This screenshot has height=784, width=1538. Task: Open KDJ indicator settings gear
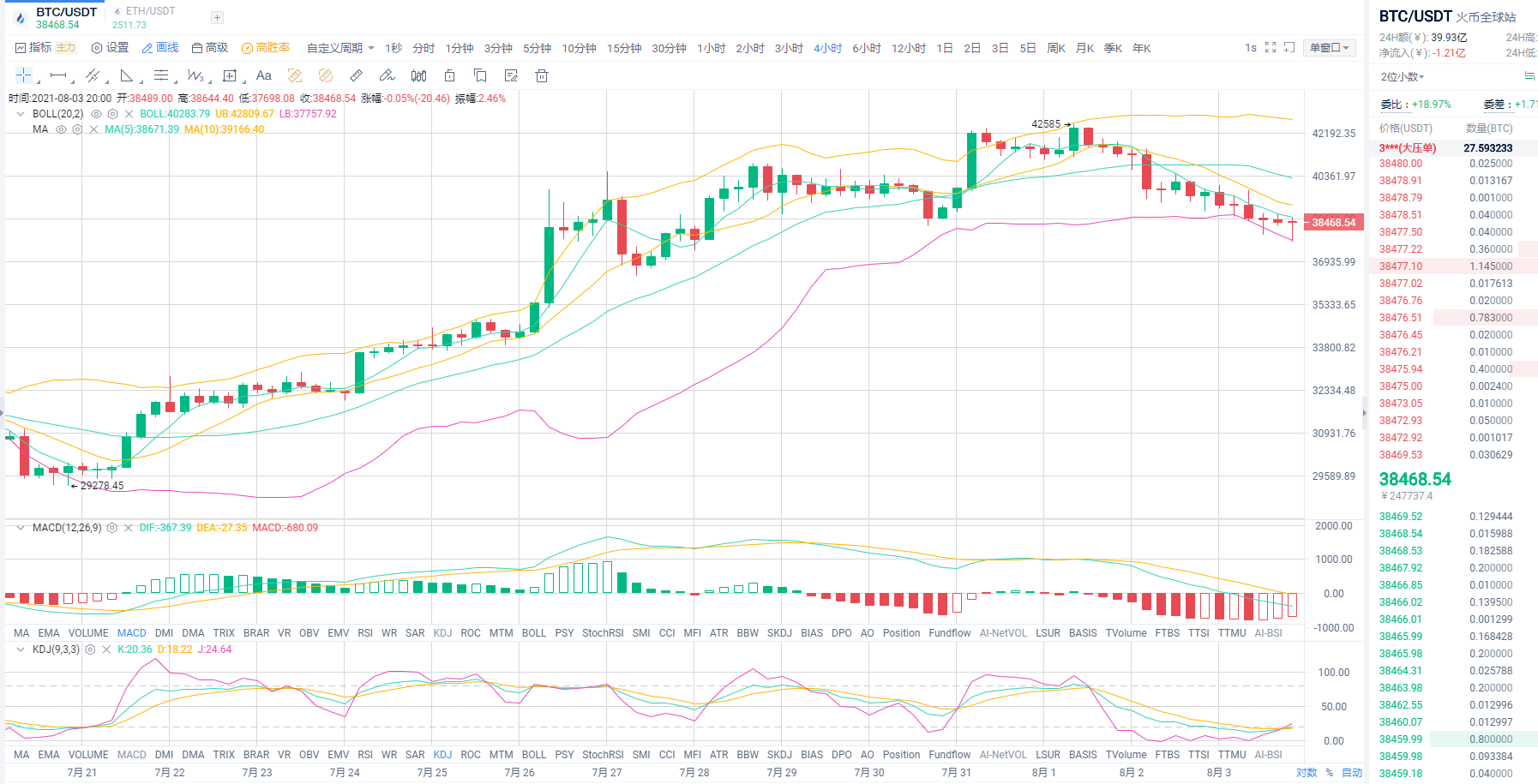(x=90, y=649)
